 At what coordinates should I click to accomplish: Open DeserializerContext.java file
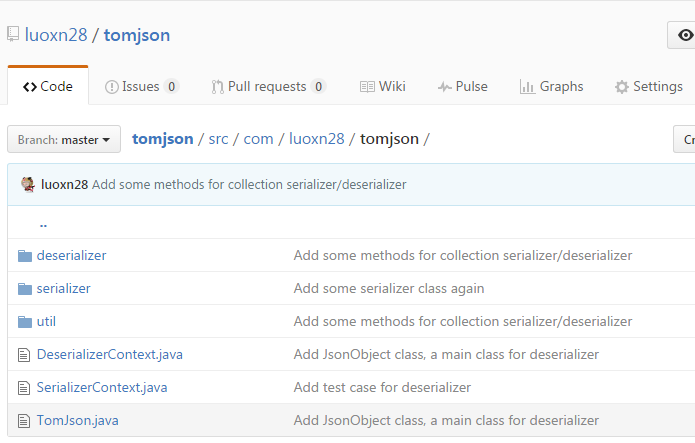[109, 354]
